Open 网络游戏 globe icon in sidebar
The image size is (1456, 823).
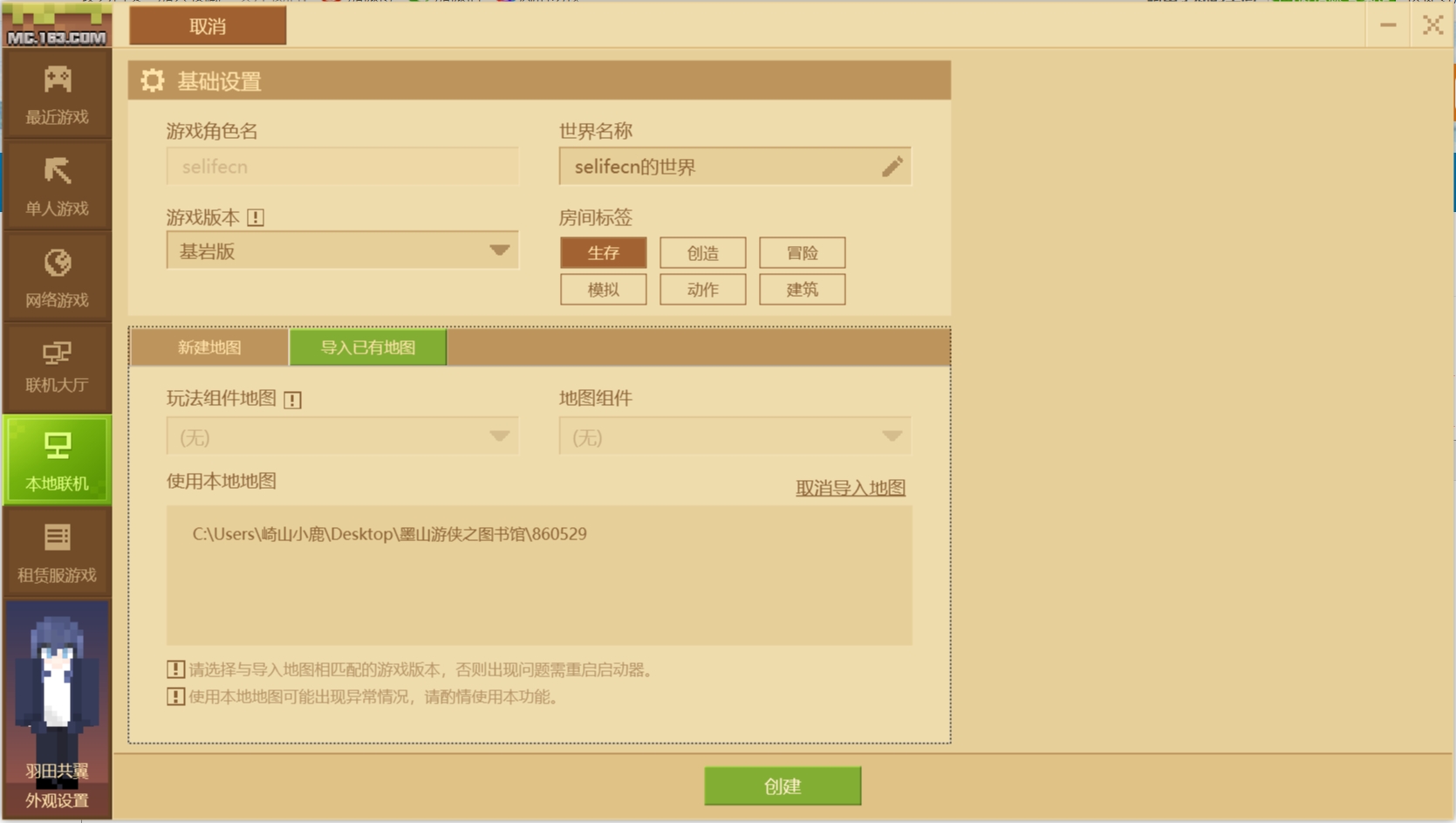tap(58, 264)
